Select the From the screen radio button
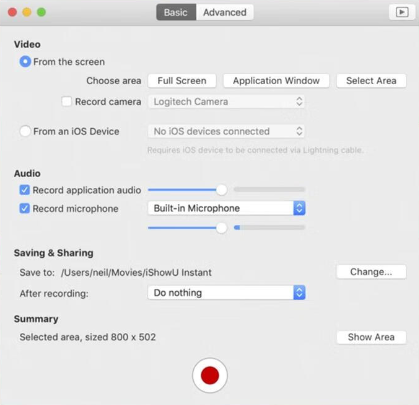The width and height of the screenshot is (419, 405). click(25, 62)
